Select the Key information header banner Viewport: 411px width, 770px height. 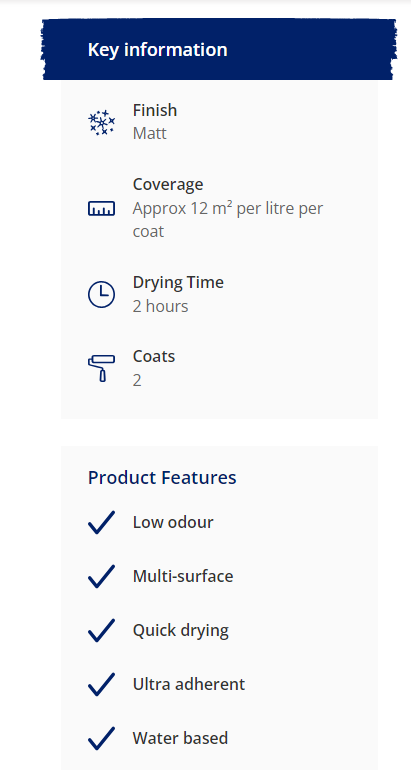[x=219, y=49]
